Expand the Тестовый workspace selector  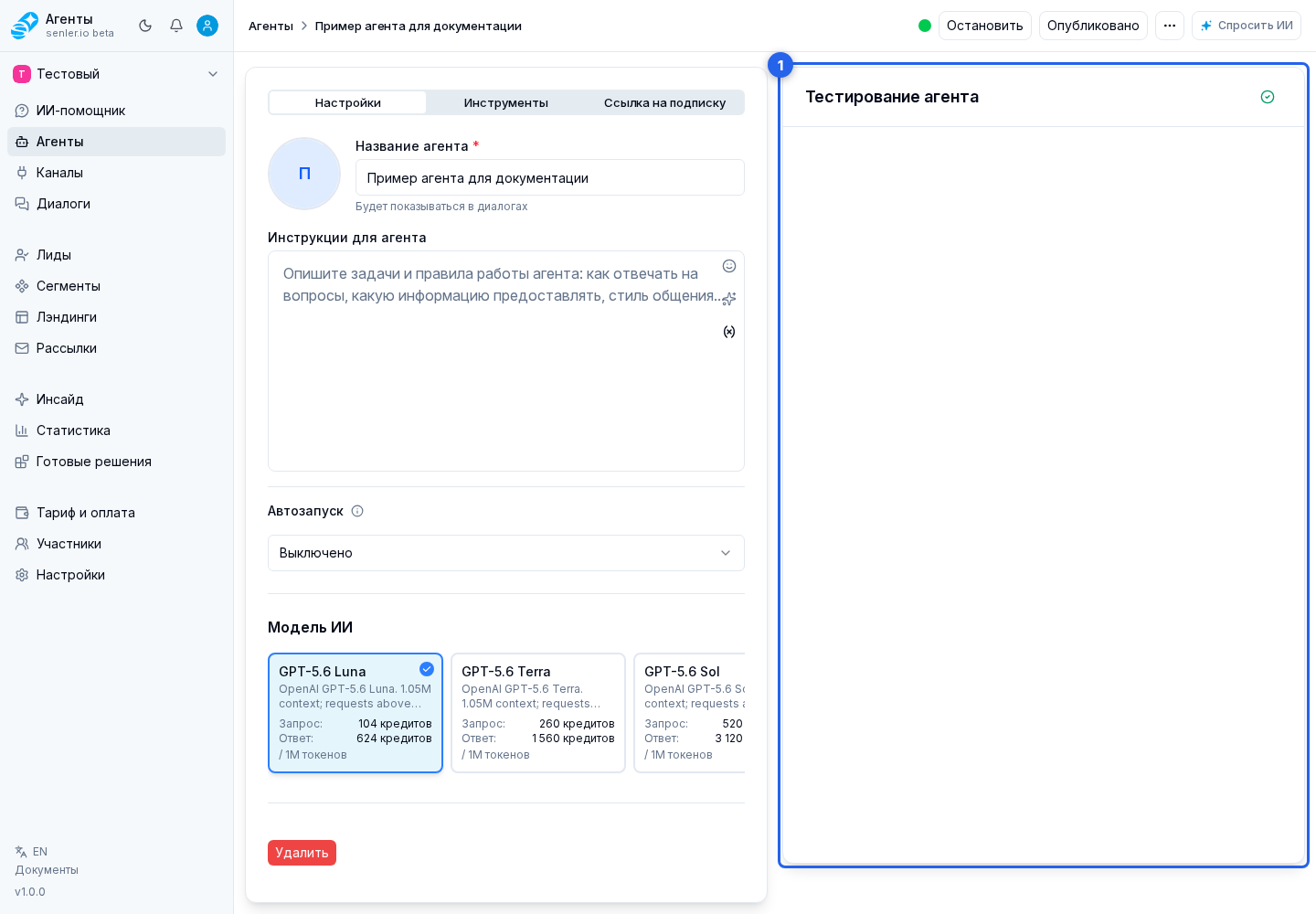[117, 74]
